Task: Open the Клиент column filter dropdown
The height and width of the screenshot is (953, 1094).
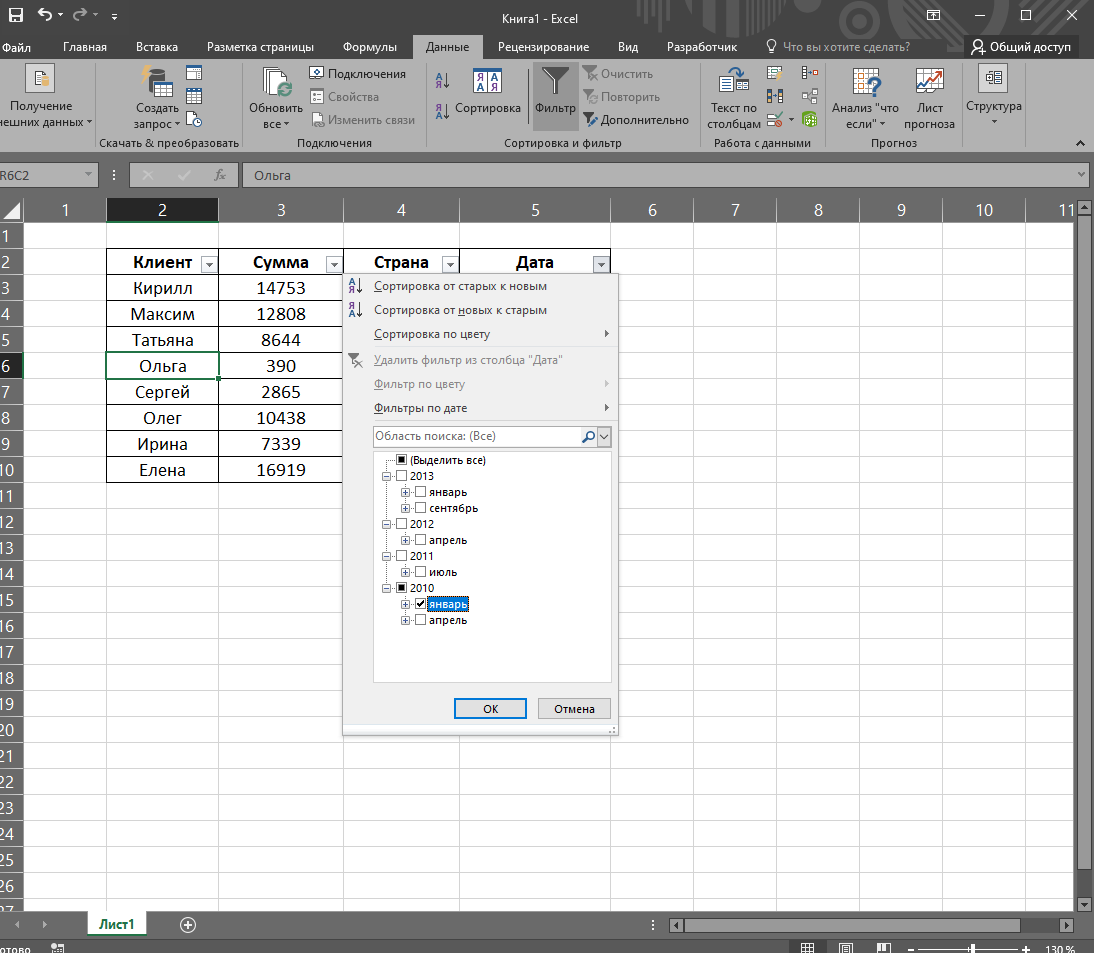Action: [x=209, y=265]
